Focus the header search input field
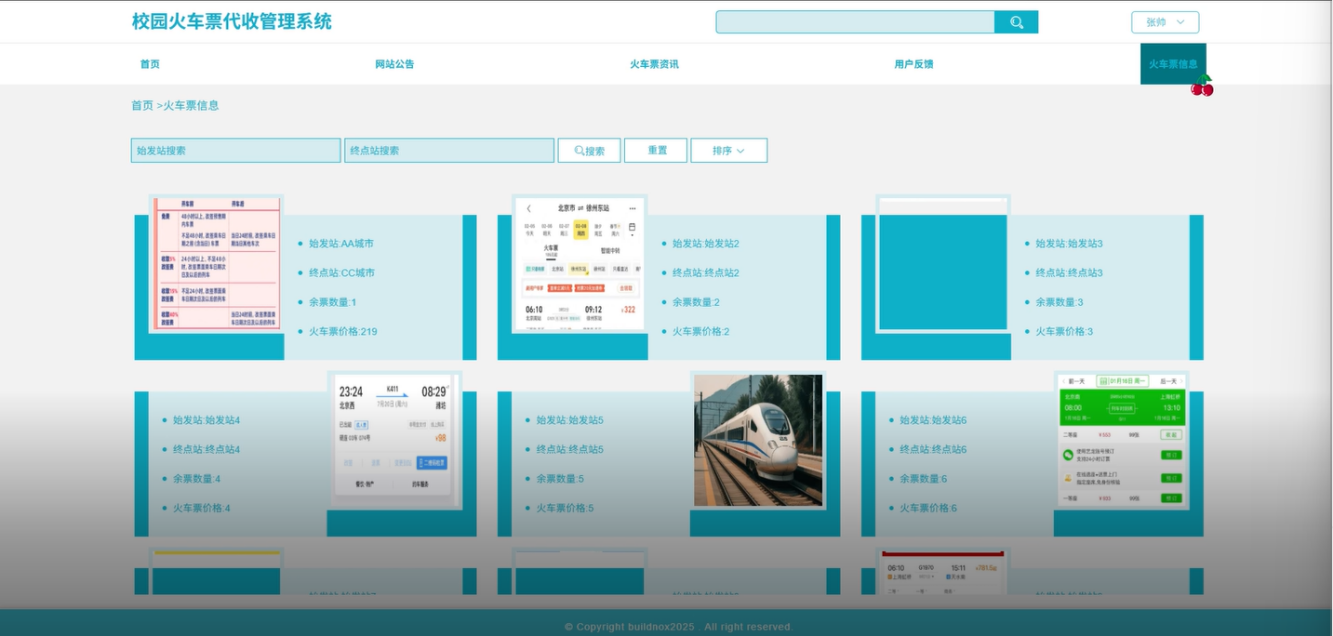The height and width of the screenshot is (636, 1333). point(855,22)
